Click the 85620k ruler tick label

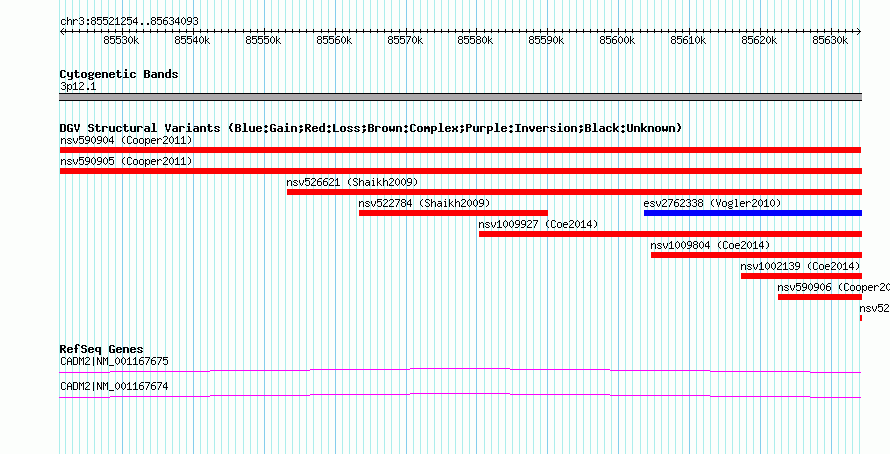point(759,41)
